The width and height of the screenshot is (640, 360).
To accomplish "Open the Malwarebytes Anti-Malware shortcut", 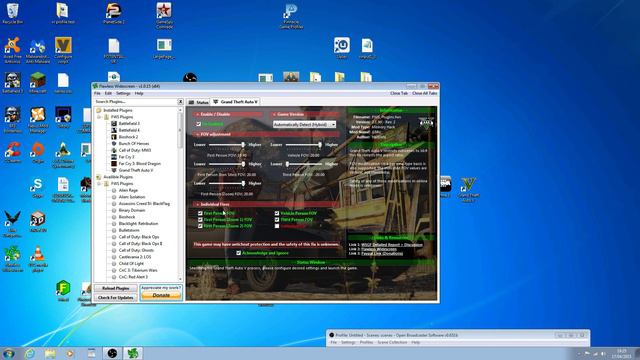I will coord(38,51).
